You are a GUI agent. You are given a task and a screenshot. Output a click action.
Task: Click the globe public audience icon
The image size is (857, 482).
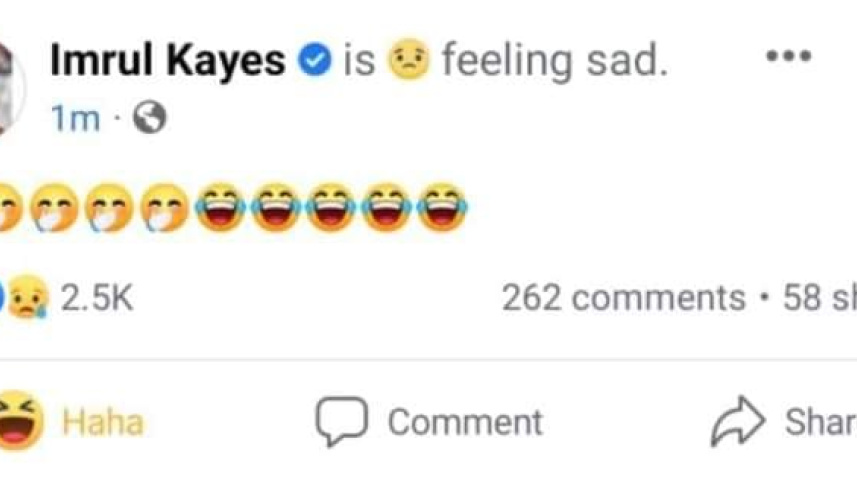(x=150, y=119)
